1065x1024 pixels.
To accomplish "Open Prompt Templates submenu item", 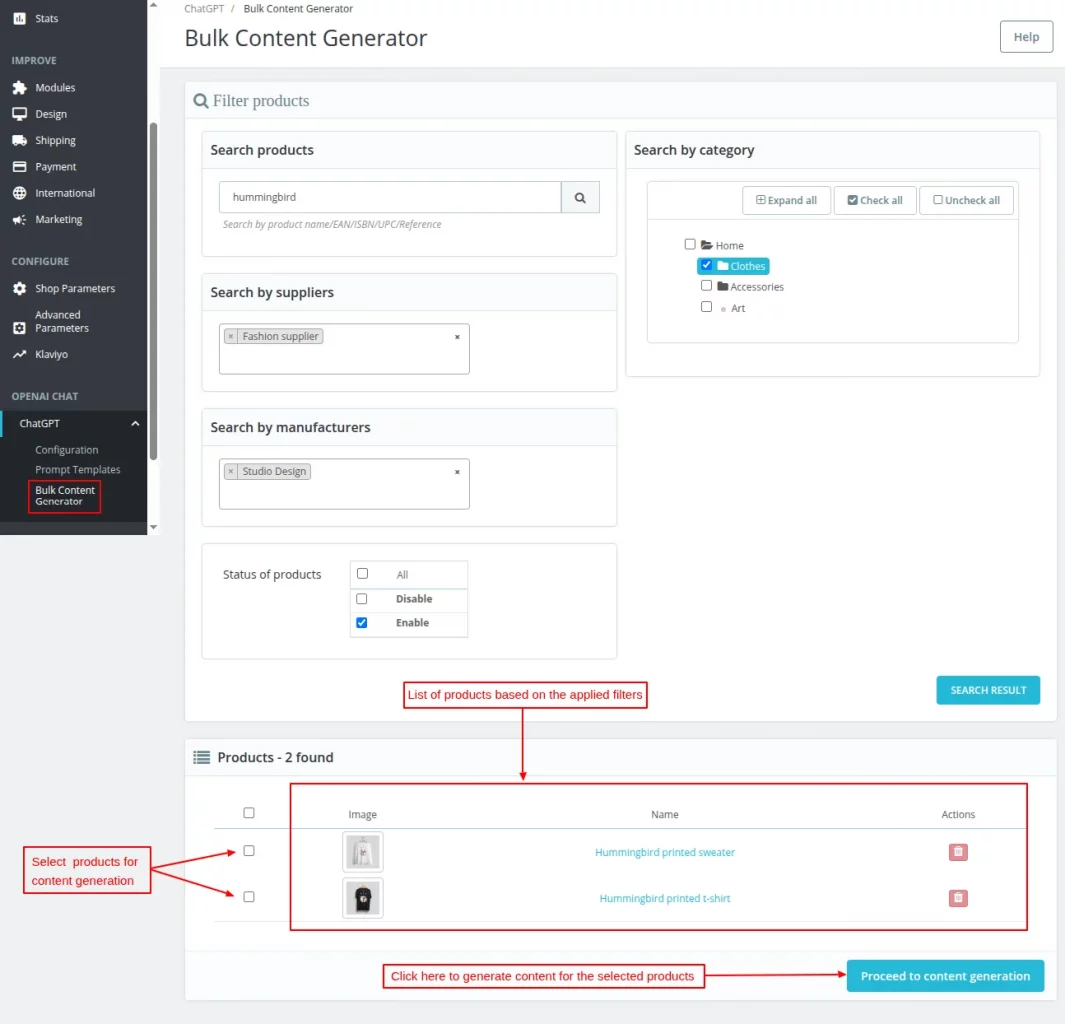I will click(77, 469).
